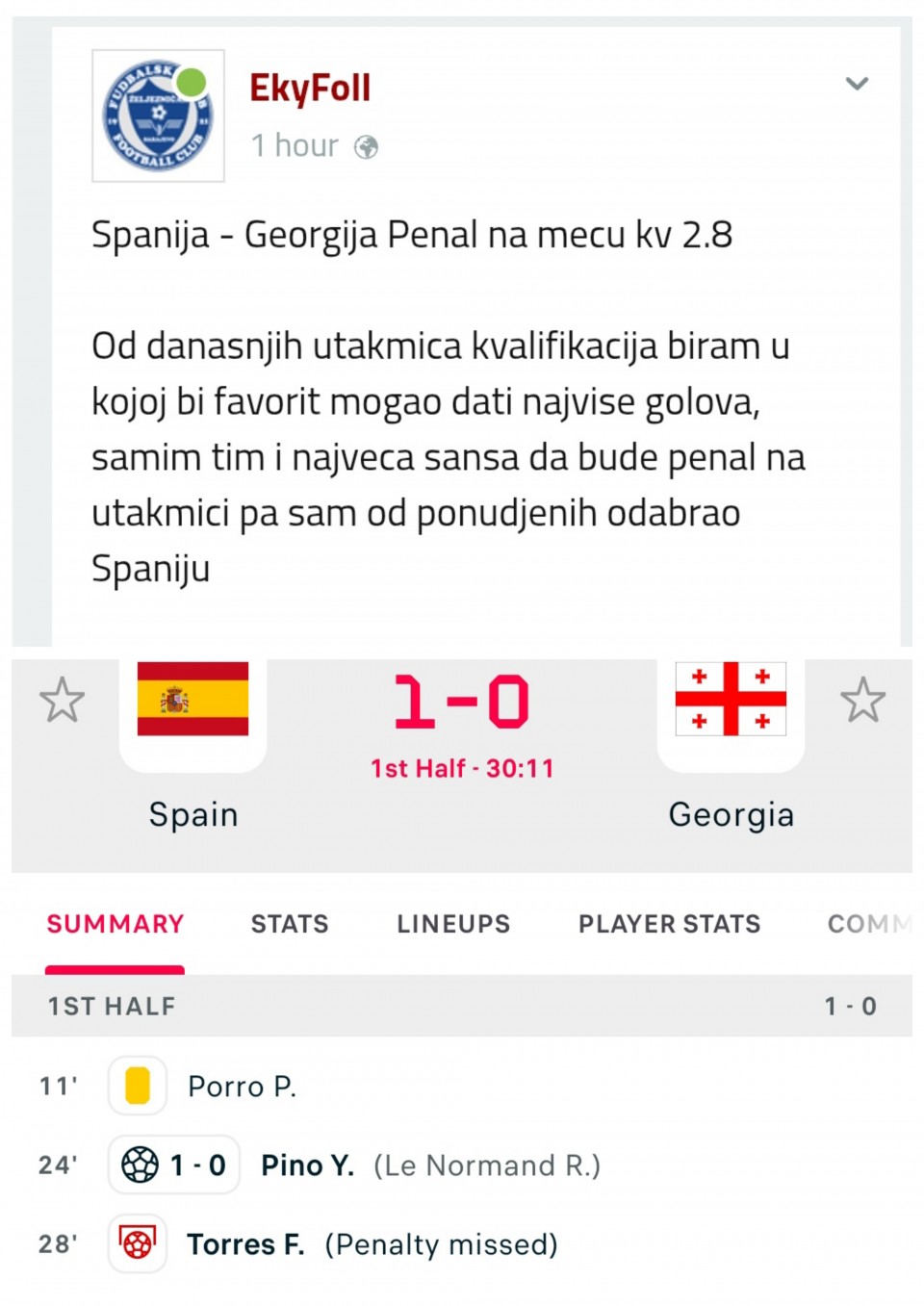Favorite Spain with the star icon
The width and height of the screenshot is (924, 1306).
click(x=63, y=700)
